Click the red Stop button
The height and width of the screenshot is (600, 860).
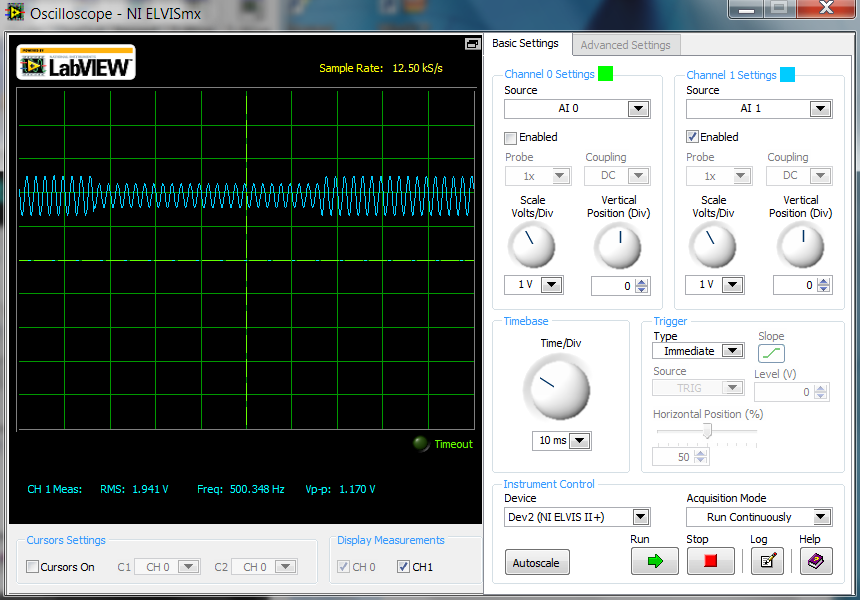(x=710, y=561)
